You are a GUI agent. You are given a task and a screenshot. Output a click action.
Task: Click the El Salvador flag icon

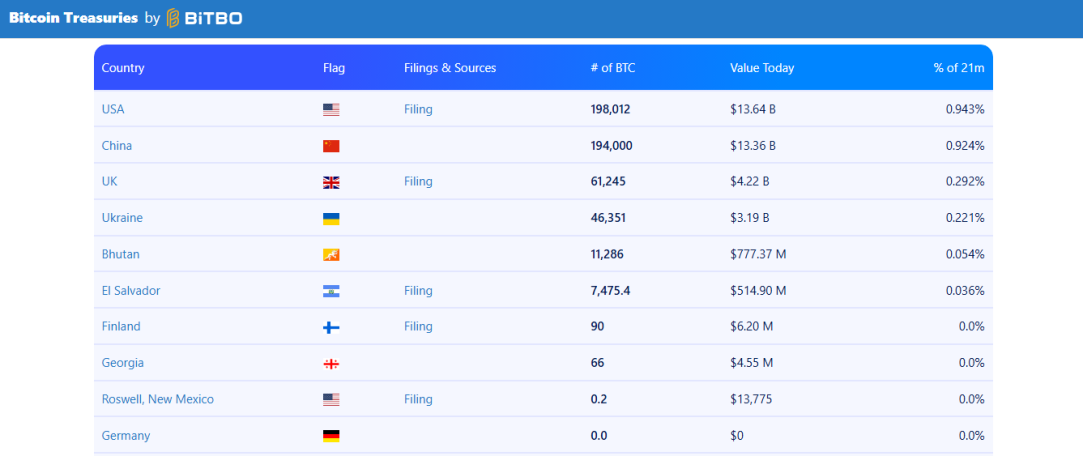pos(331,291)
